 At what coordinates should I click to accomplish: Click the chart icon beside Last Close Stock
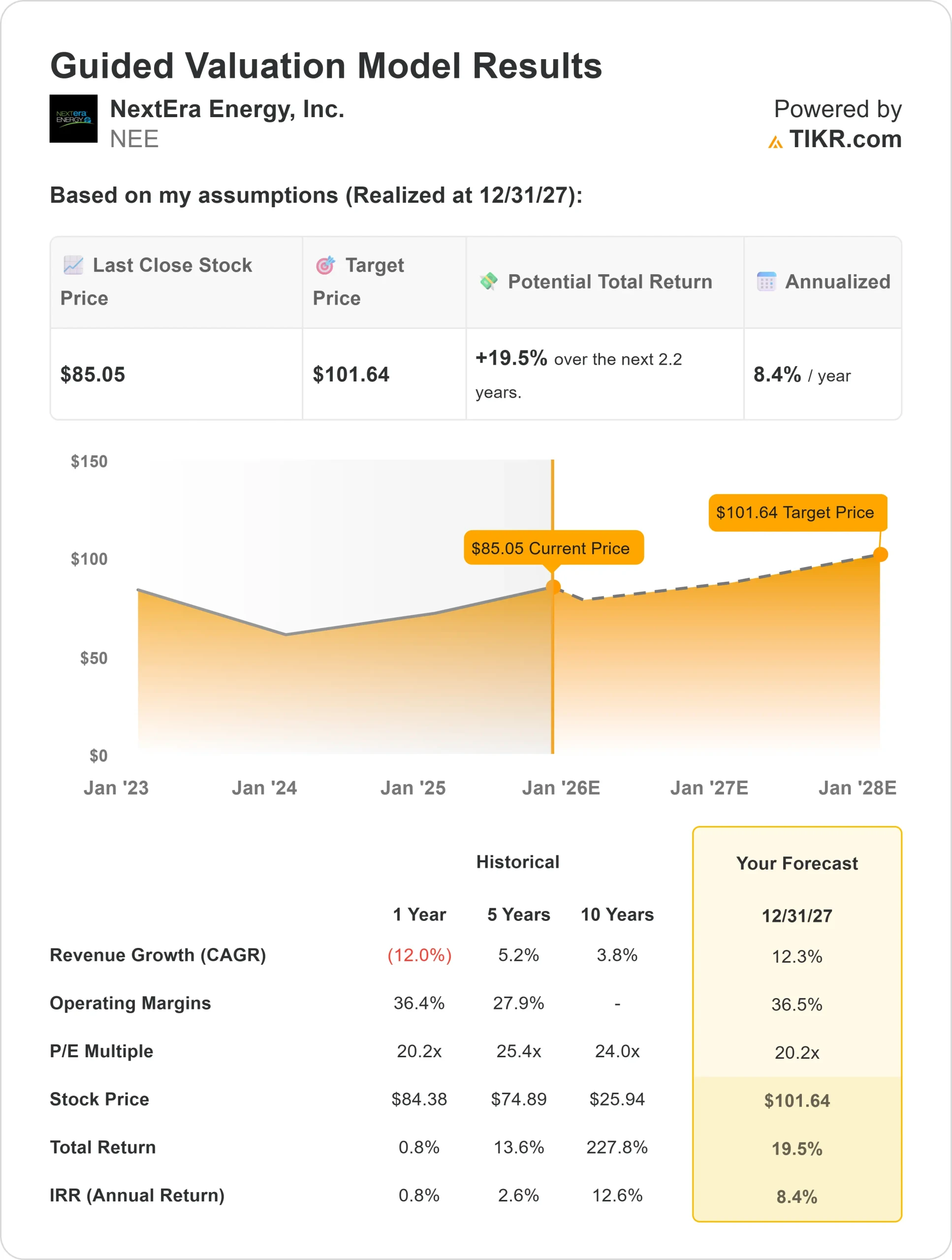click(73, 265)
